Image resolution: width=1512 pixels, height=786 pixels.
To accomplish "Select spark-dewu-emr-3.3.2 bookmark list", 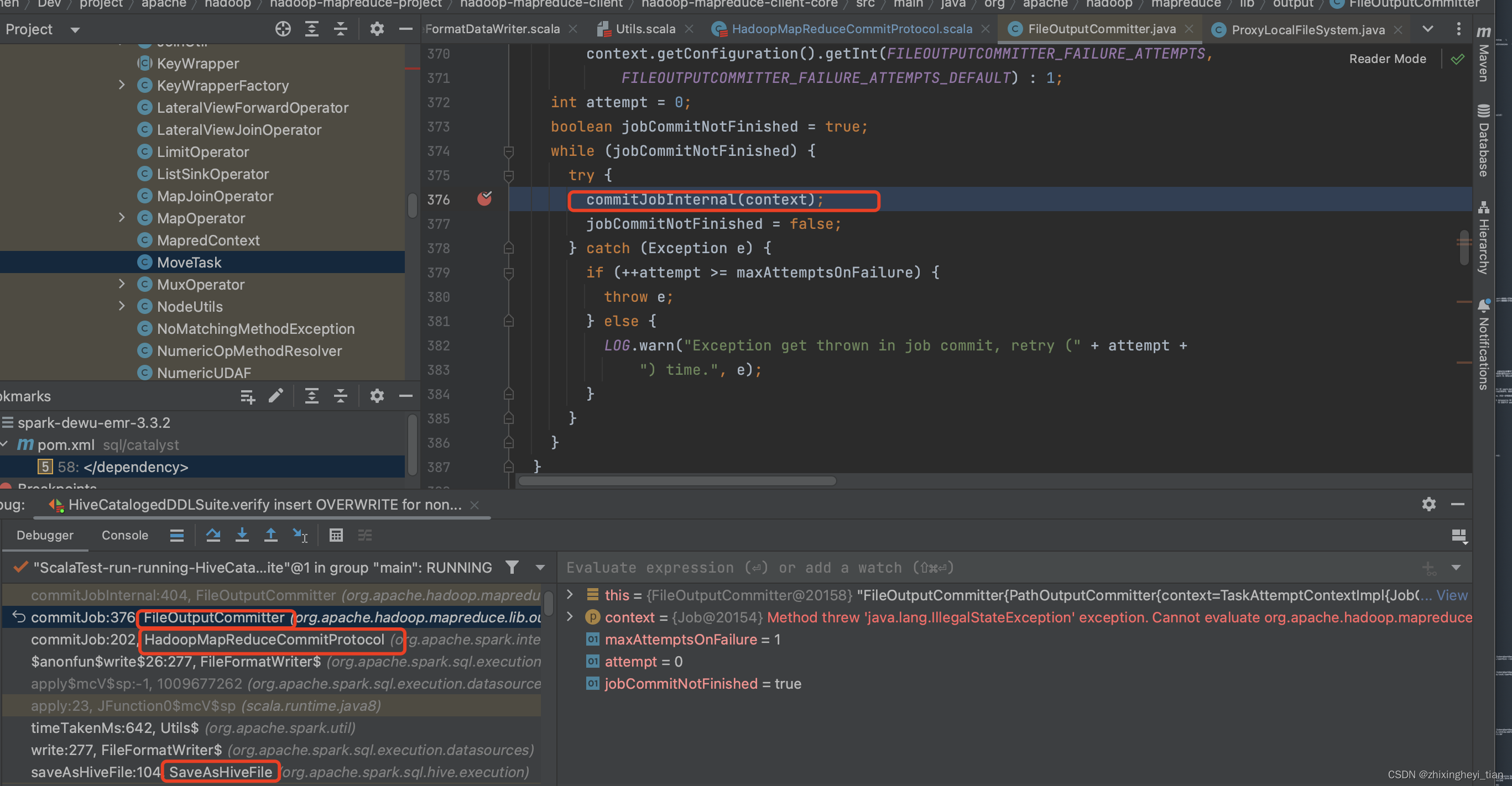I will [x=94, y=422].
